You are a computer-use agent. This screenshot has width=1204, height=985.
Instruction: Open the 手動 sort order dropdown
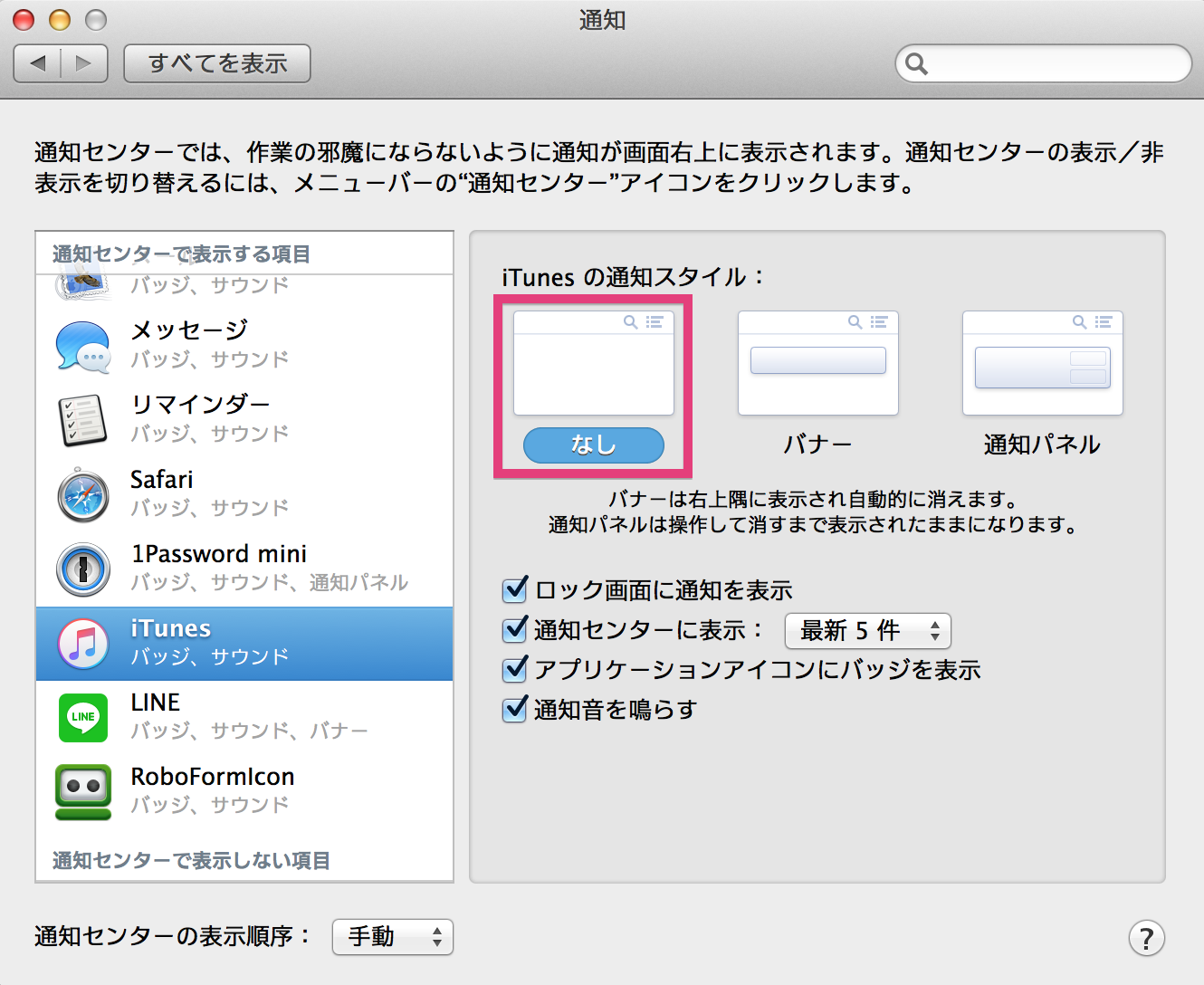click(x=393, y=937)
